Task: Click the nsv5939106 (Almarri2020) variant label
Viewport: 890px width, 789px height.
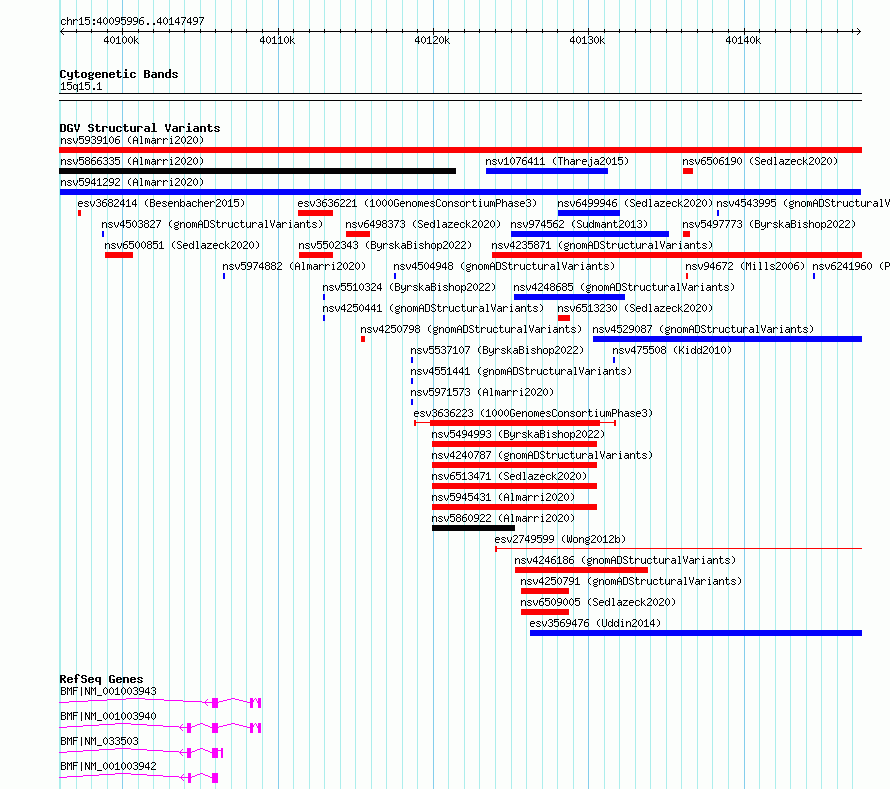Action: click(132, 140)
